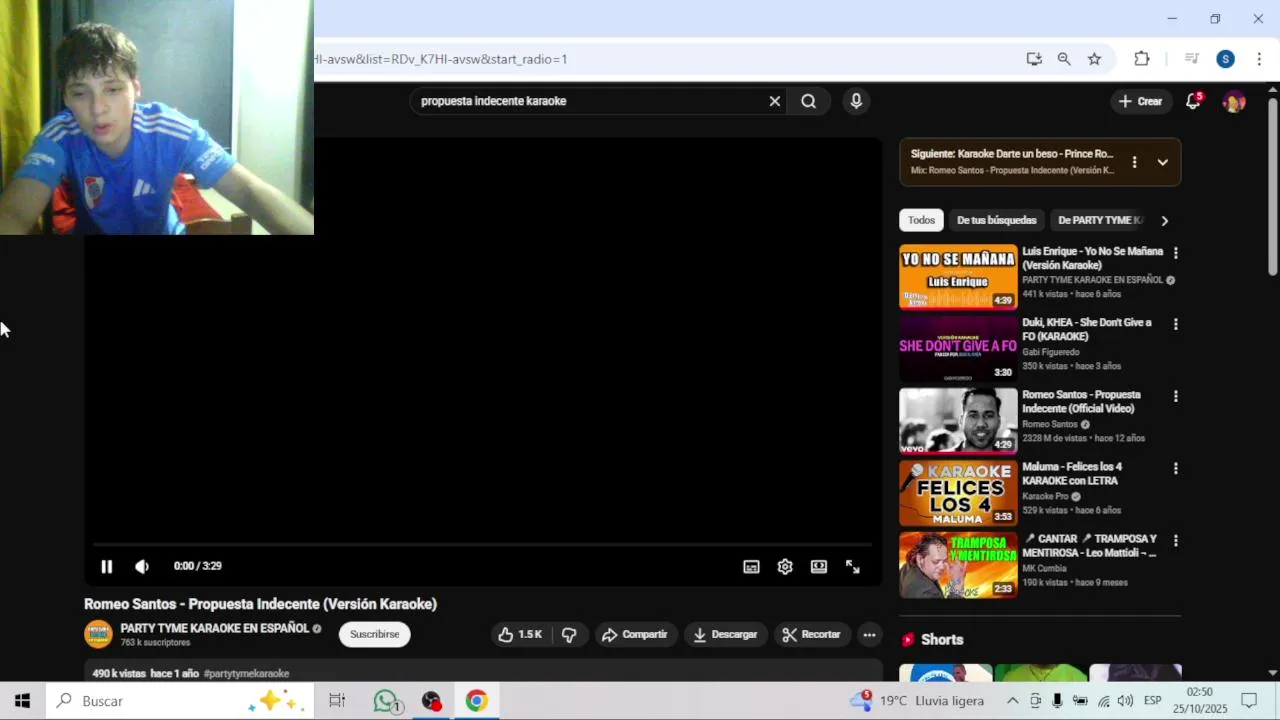Open Romeo Santos Official Video thumbnail
Viewport: 1280px width, 720px height.
point(958,421)
